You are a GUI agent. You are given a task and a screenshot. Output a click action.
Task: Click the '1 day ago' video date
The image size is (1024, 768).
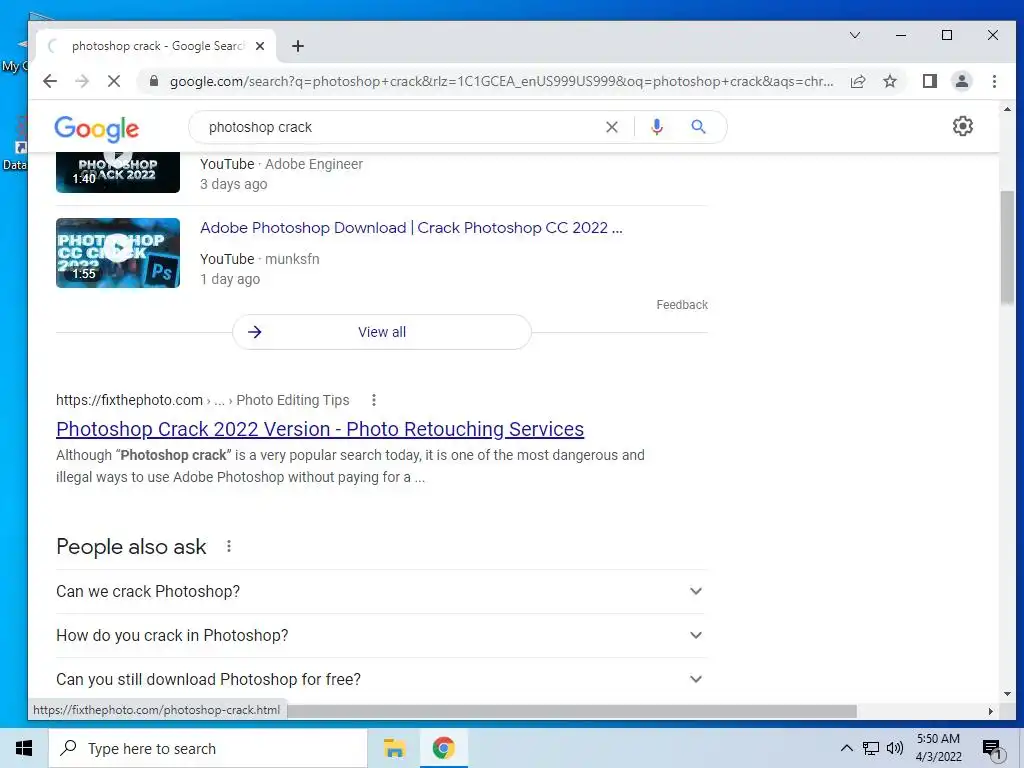click(230, 280)
